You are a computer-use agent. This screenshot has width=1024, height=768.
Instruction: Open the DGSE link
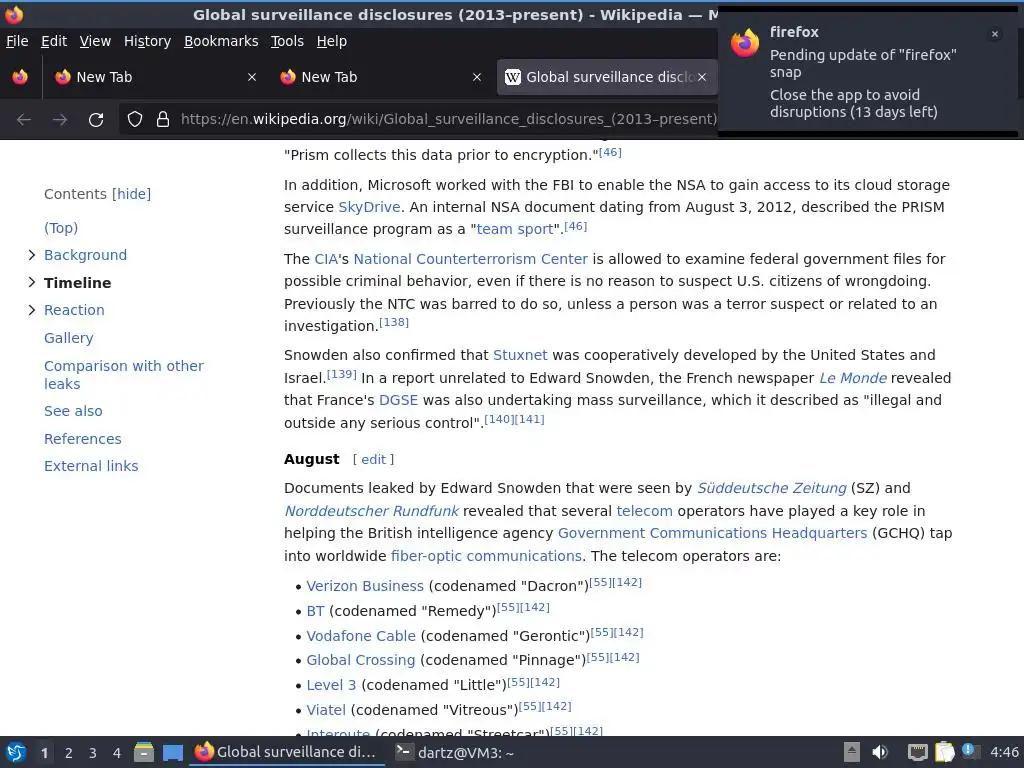(x=398, y=400)
